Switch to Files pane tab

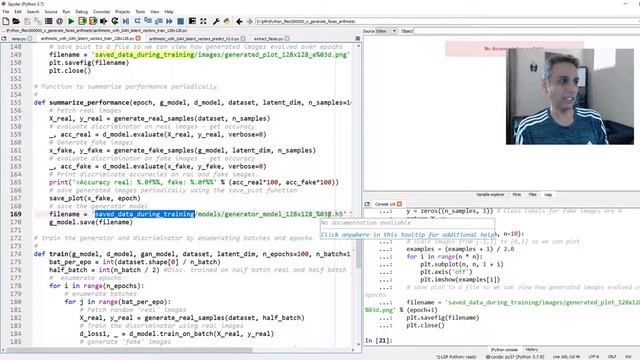(533, 195)
